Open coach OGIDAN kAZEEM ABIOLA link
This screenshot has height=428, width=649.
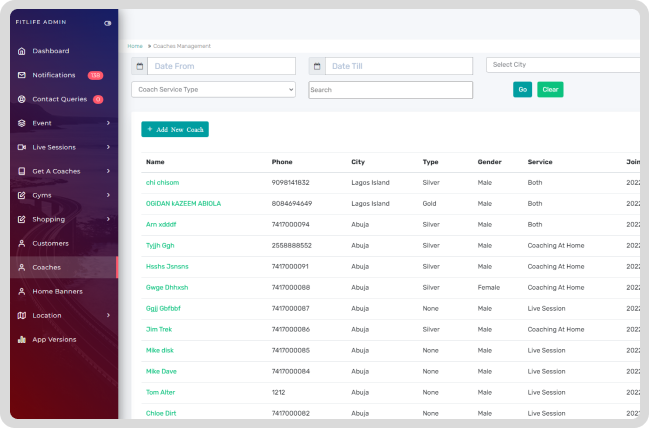tap(183, 204)
